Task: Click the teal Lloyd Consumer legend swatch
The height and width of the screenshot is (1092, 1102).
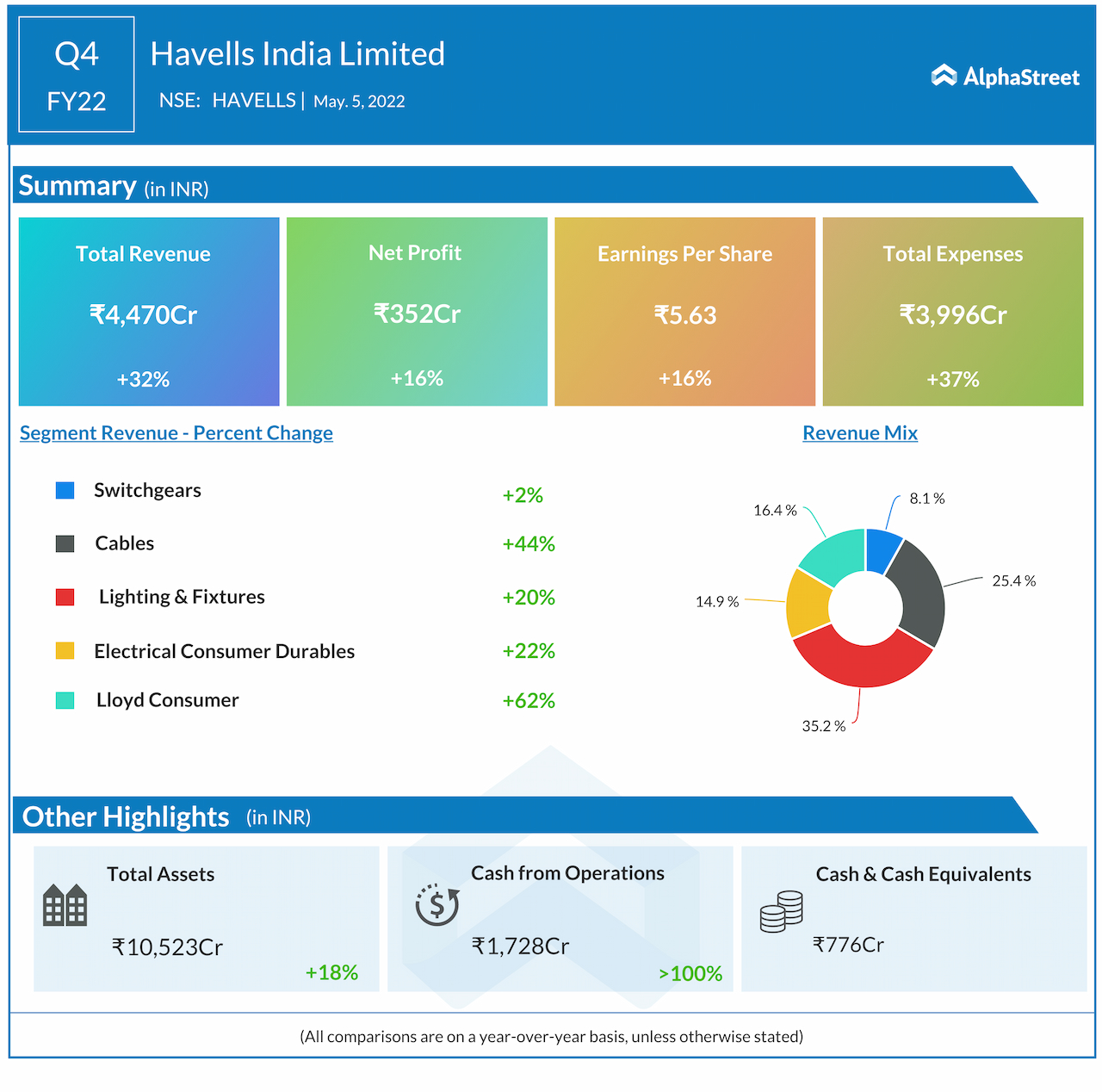Action: click(65, 700)
